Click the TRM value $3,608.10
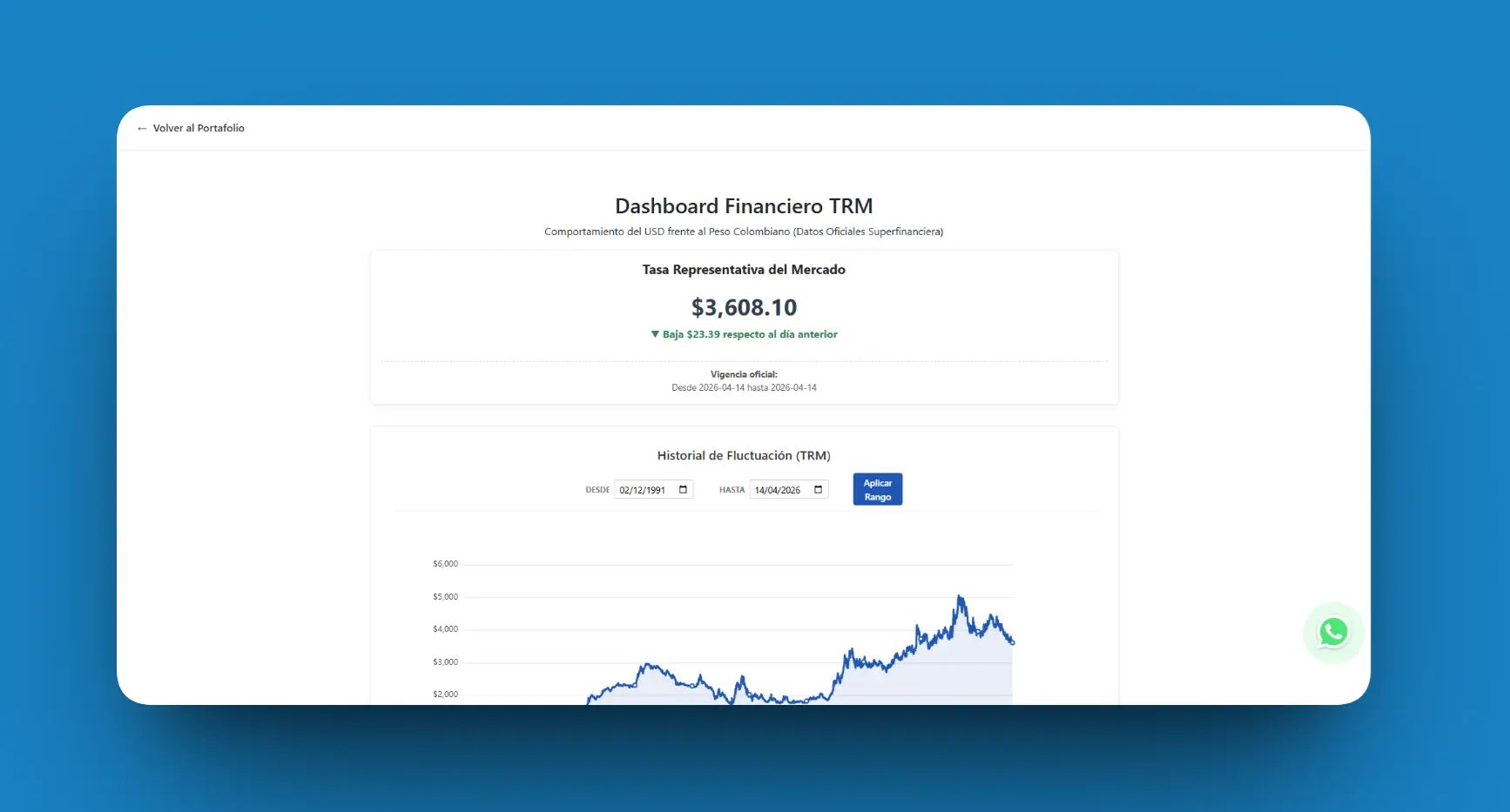The height and width of the screenshot is (812, 1510). pyautogui.click(x=744, y=307)
